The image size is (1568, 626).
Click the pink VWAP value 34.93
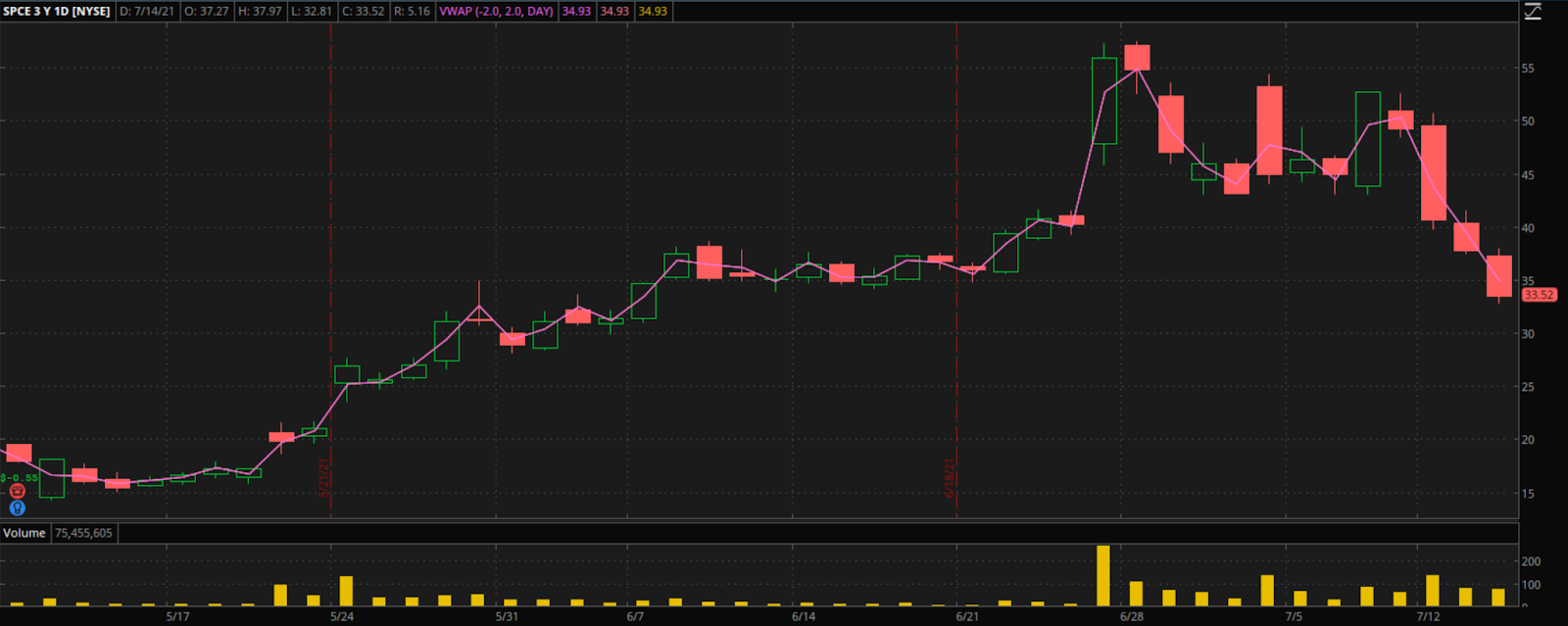[x=576, y=12]
